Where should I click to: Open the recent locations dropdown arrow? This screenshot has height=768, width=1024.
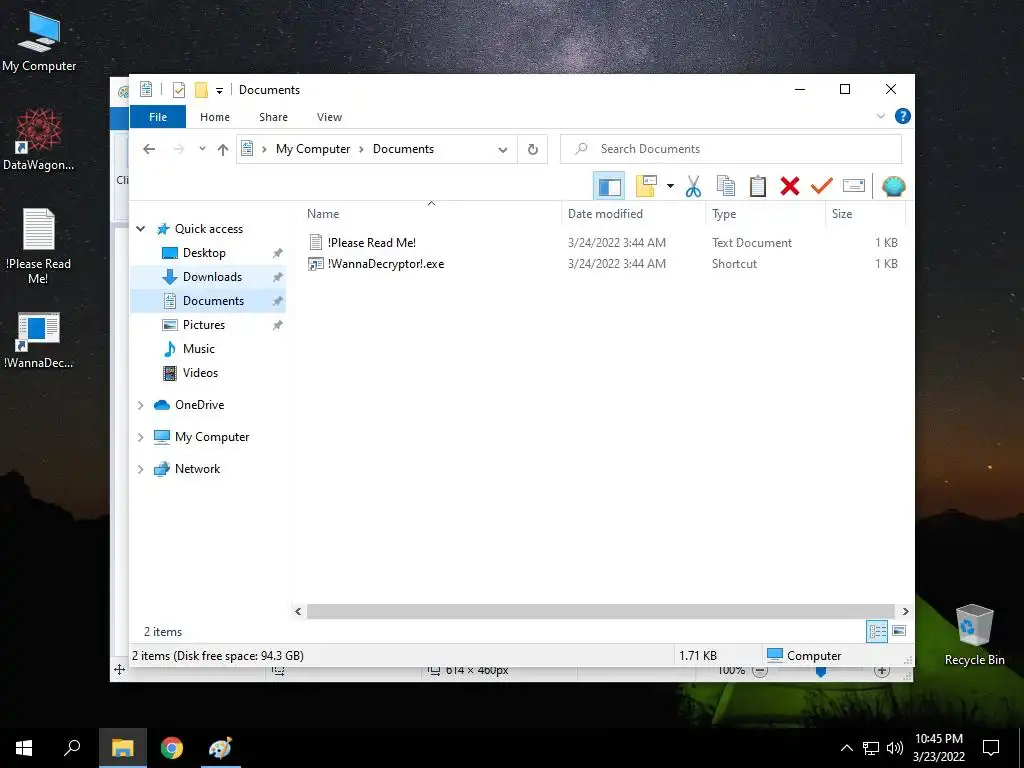[x=202, y=149]
